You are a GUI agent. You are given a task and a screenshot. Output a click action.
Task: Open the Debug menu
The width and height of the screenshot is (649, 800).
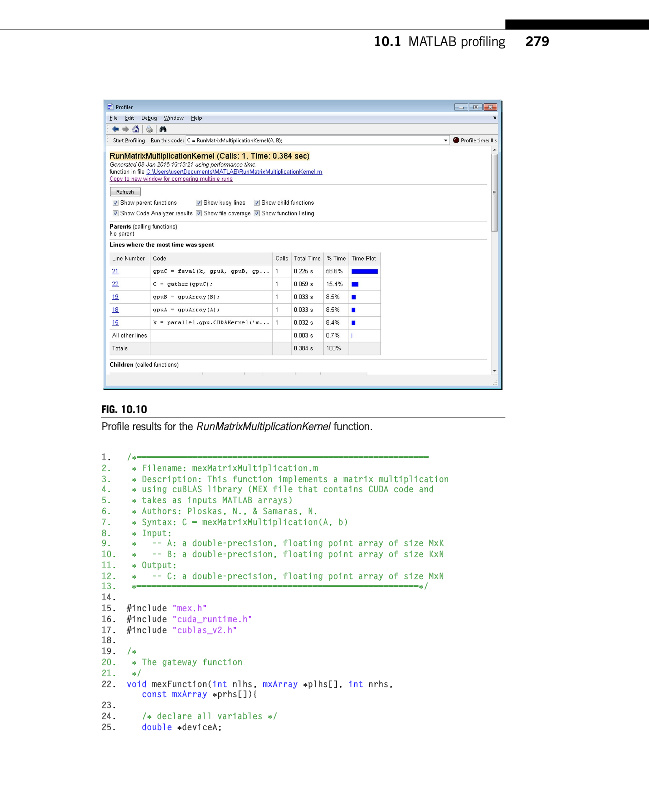[150, 118]
